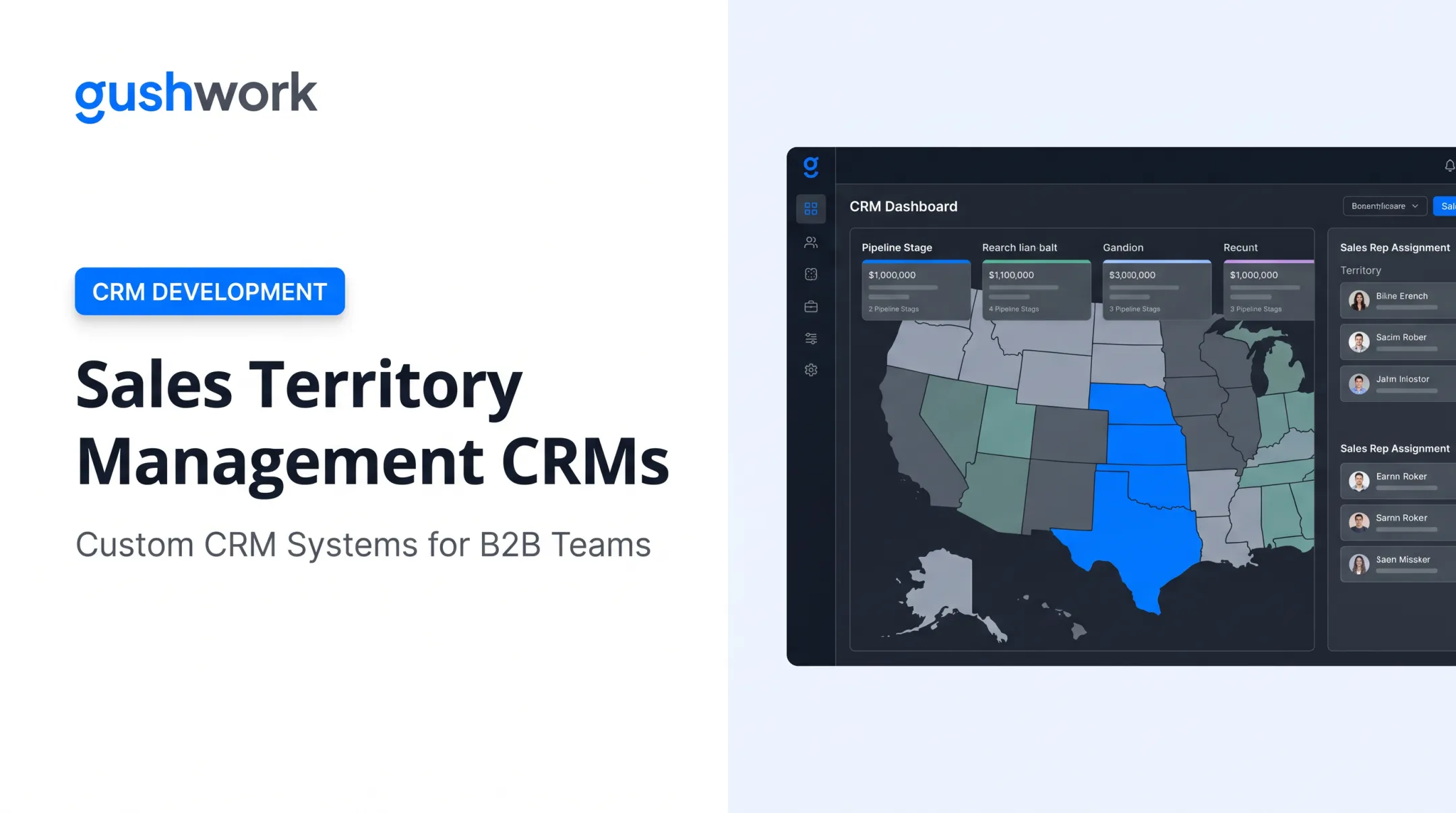Image resolution: width=1456 pixels, height=813 pixels.
Task: Expand the Bonentlicsare dropdown
Action: click(x=1385, y=206)
